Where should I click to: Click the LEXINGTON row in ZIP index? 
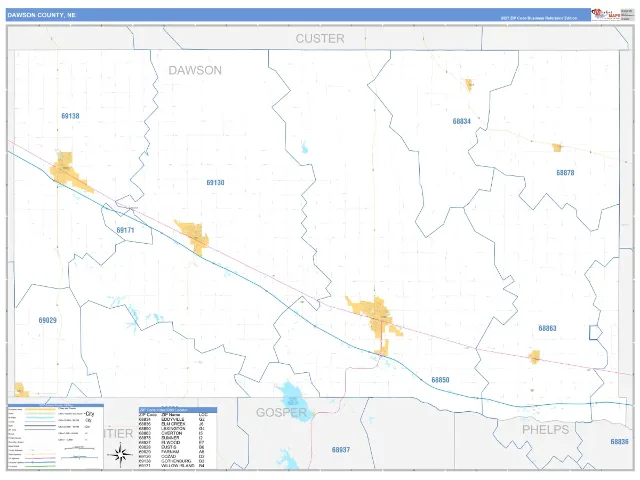[173, 429]
